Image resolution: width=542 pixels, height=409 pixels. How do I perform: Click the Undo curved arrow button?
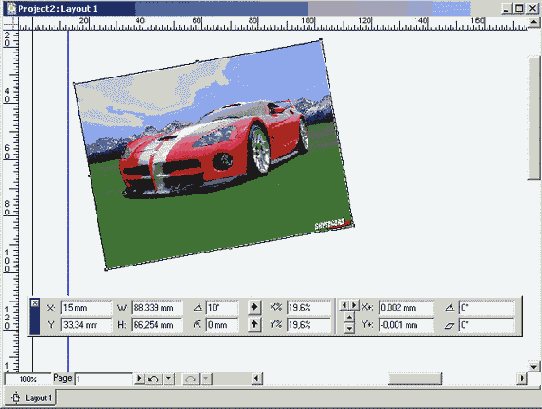point(154,379)
